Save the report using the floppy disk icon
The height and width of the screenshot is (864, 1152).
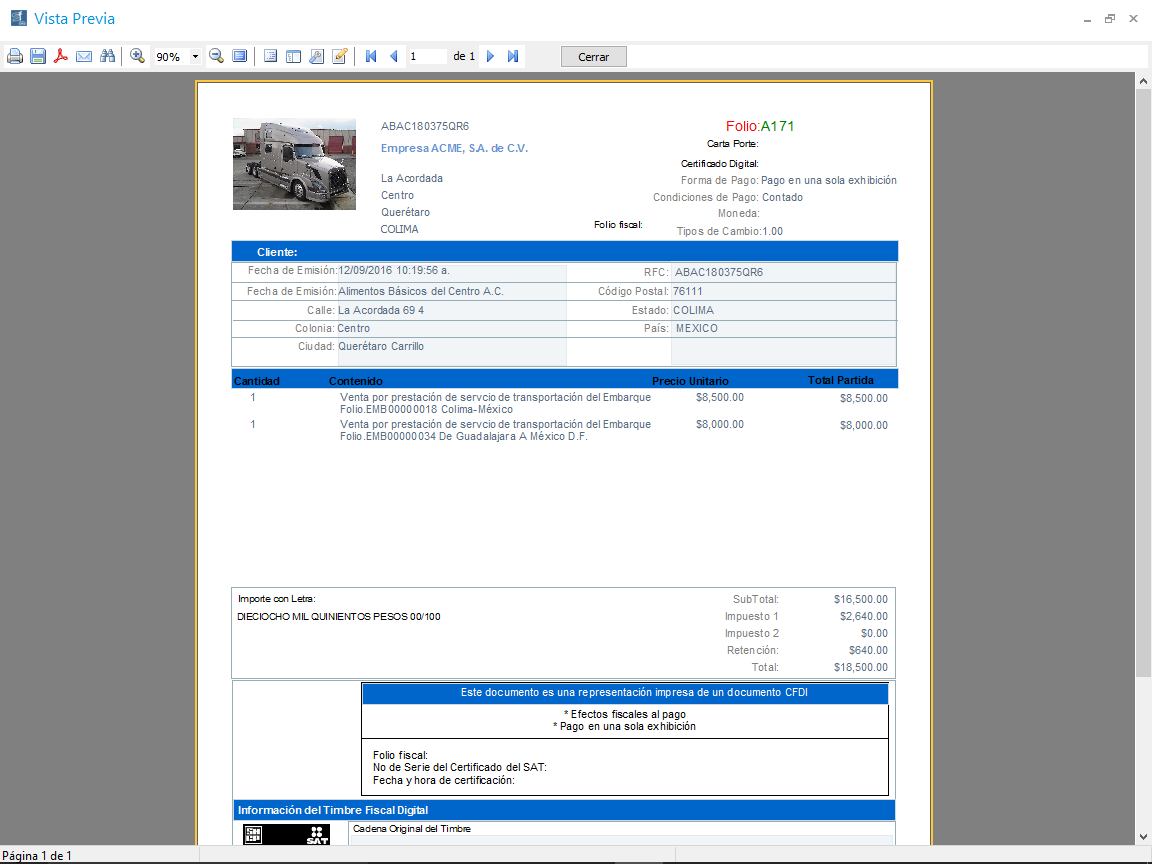point(38,57)
